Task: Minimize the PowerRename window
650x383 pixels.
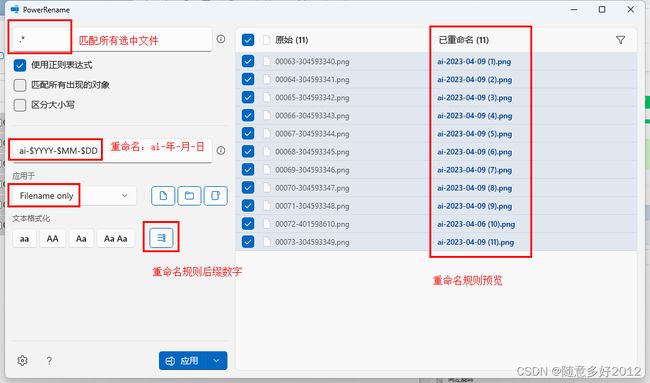Action: coord(574,9)
